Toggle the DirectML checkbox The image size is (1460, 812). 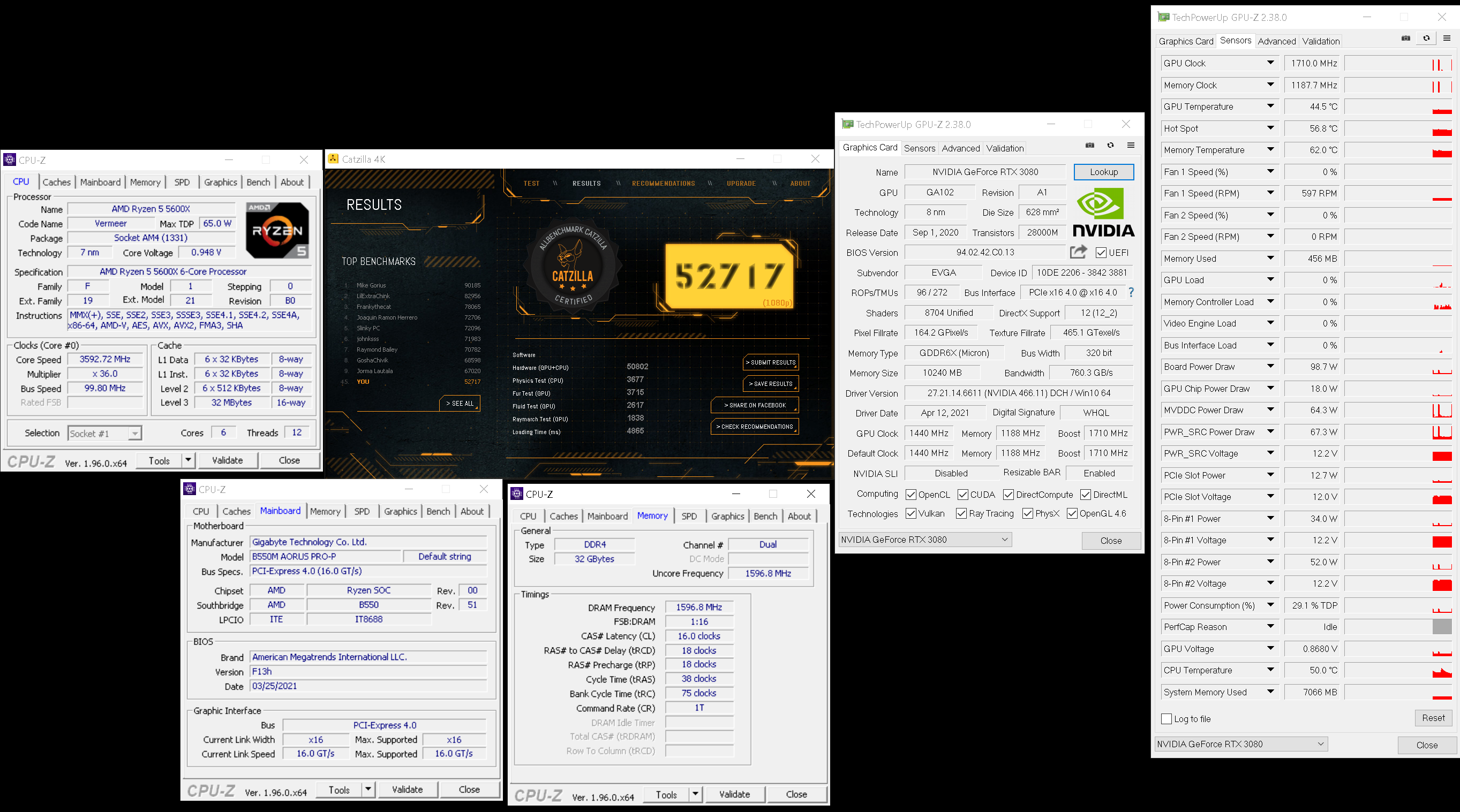(1086, 495)
